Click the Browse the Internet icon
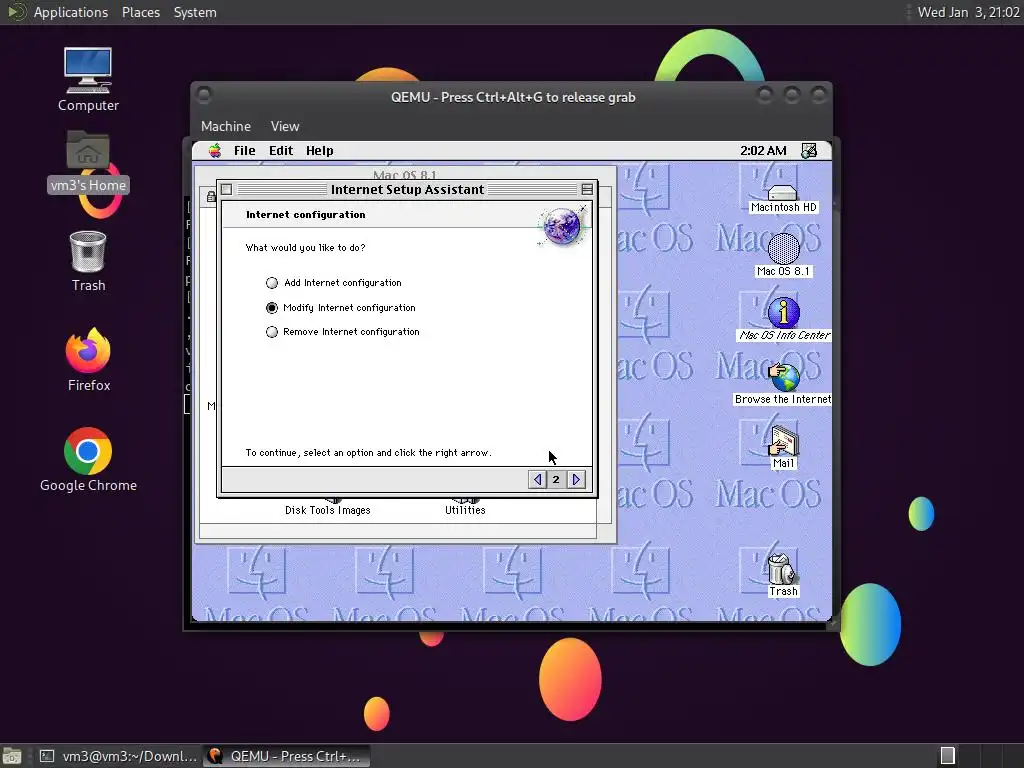 click(x=783, y=384)
